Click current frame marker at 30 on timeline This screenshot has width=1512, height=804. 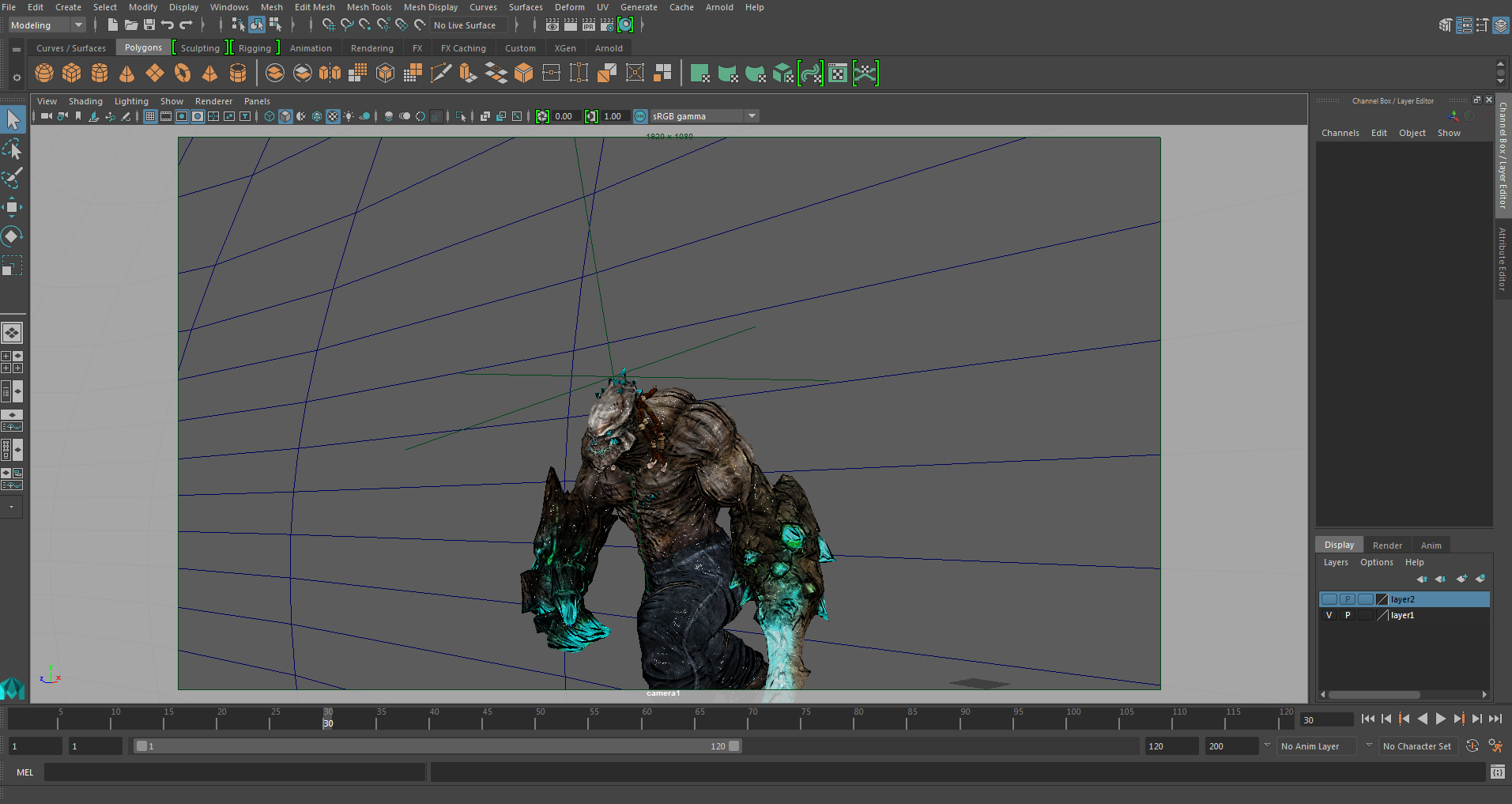(x=328, y=719)
